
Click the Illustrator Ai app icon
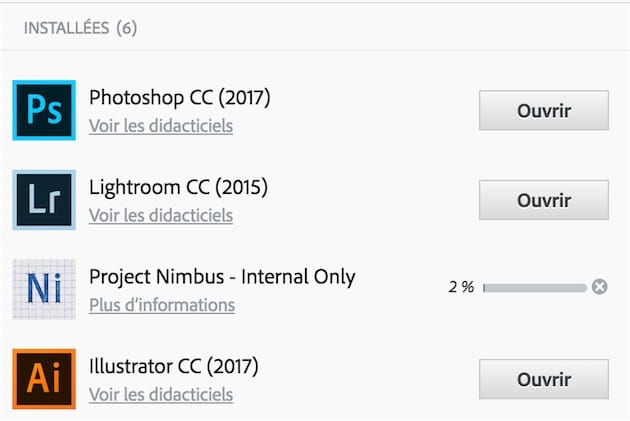[44, 379]
